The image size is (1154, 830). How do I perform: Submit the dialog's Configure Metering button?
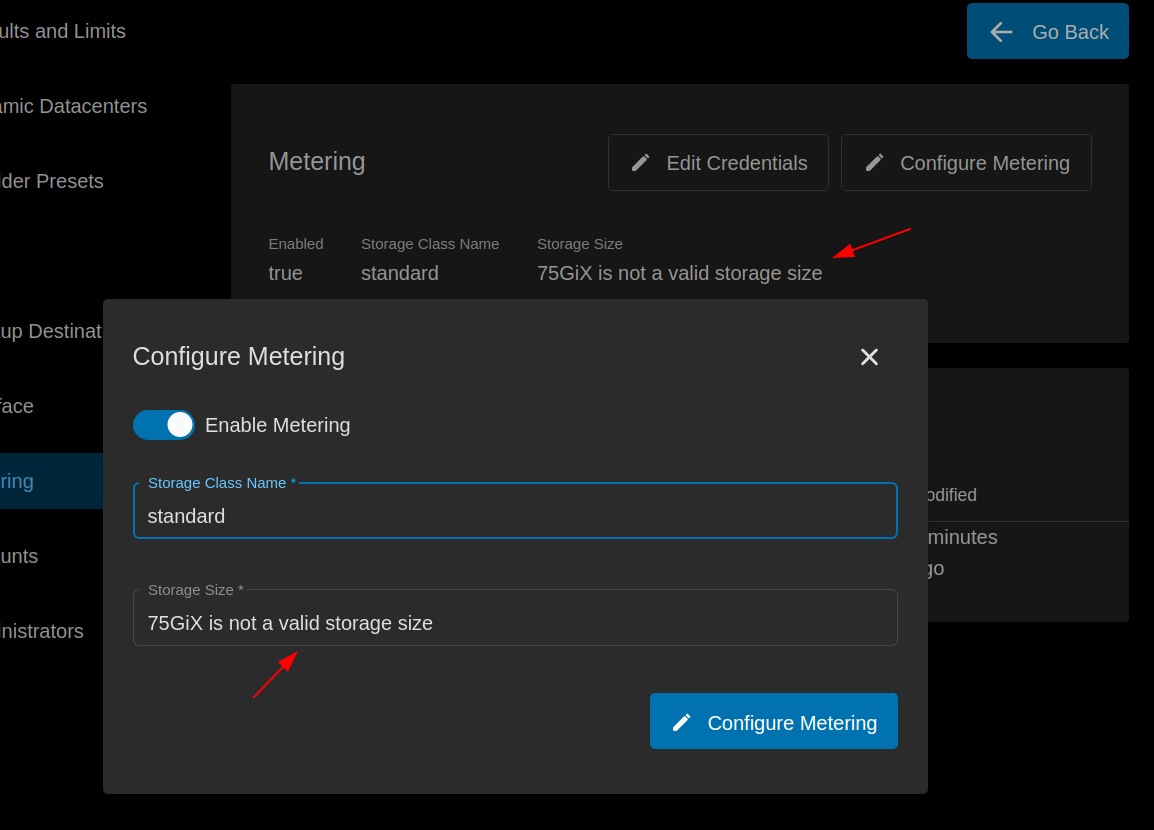[x=774, y=721]
